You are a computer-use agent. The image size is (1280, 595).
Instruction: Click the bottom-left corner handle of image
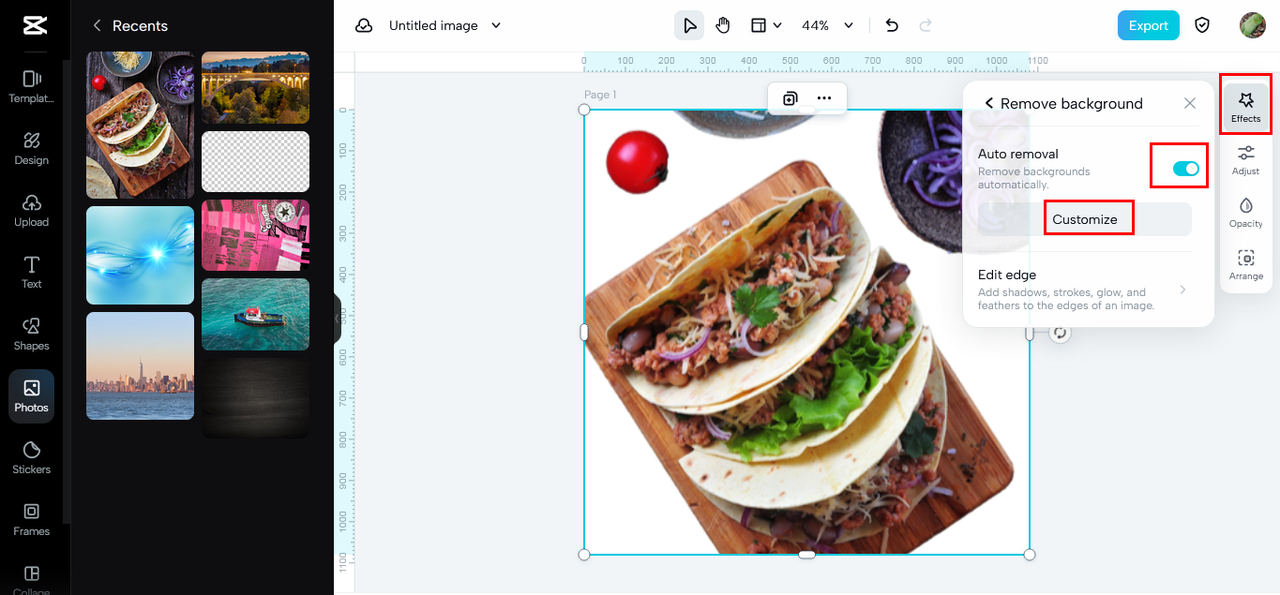click(x=584, y=554)
